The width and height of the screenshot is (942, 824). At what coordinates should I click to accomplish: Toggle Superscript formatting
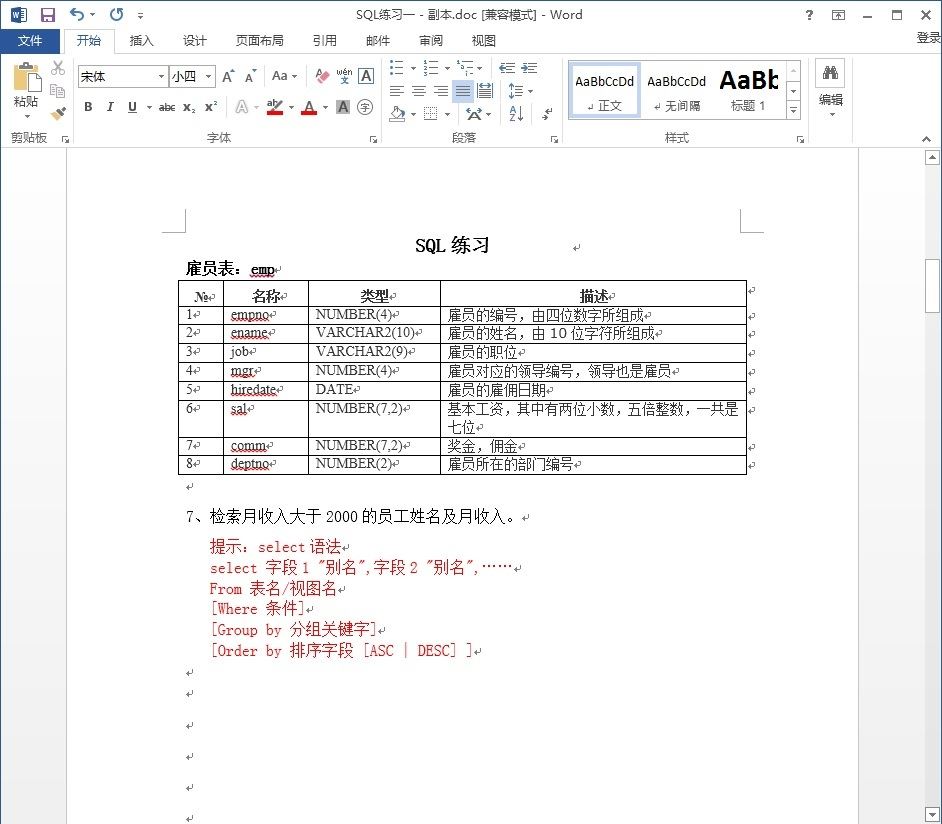pos(211,108)
